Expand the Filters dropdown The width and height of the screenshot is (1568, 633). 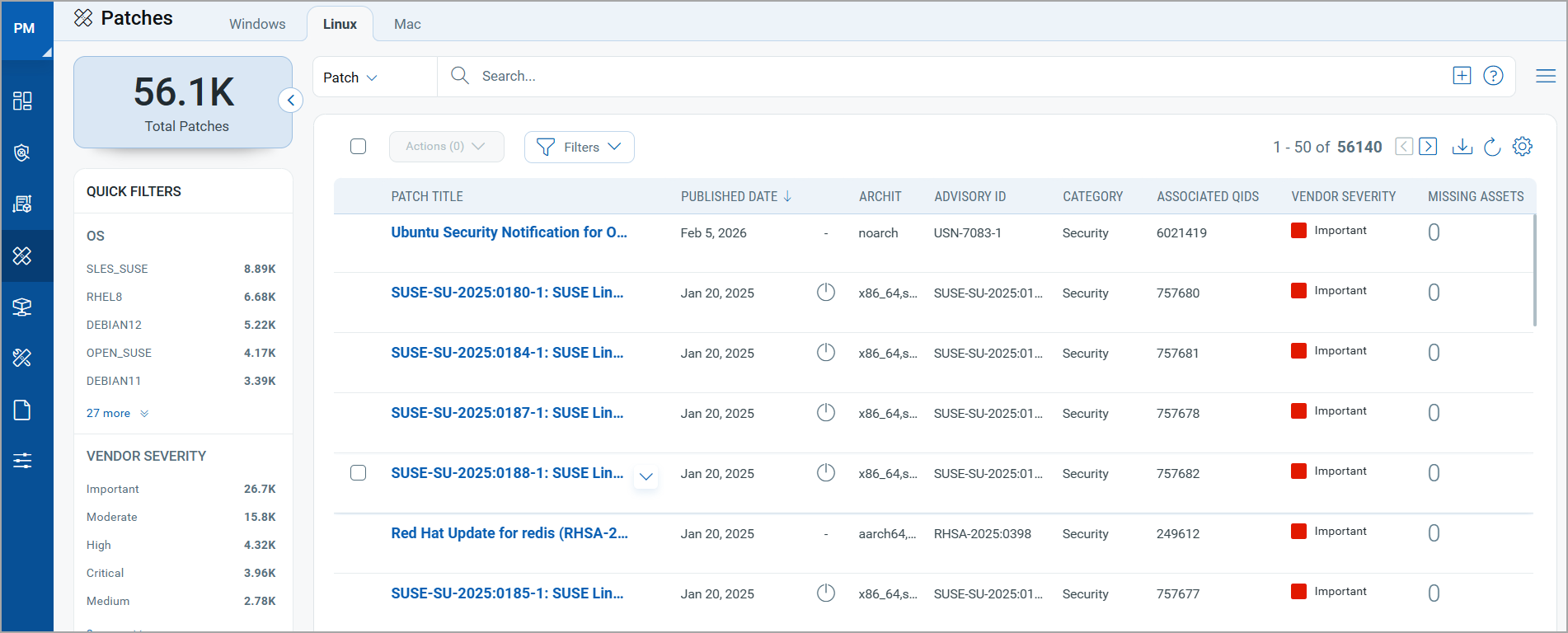coord(579,147)
